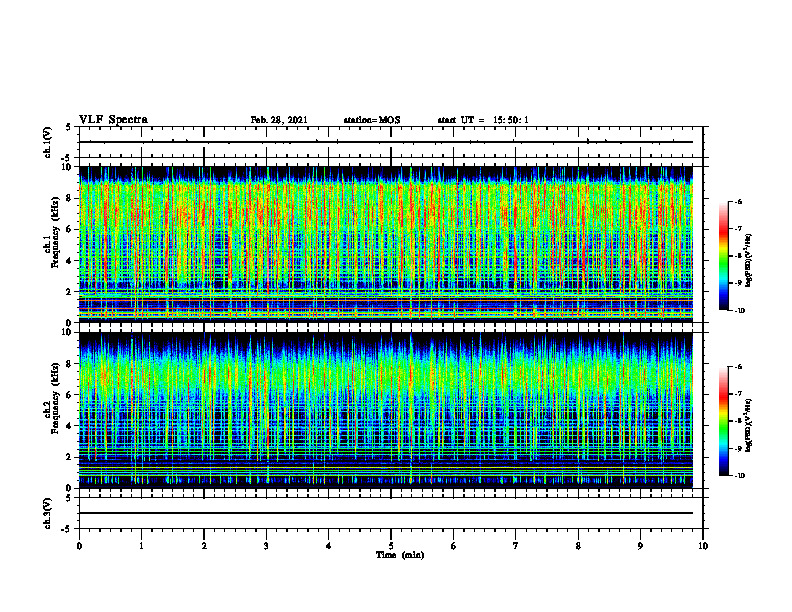Screen dimensions: 792x612
Task: Click the "station=MOS" header label
Action: pyautogui.click(x=372, y=120)
